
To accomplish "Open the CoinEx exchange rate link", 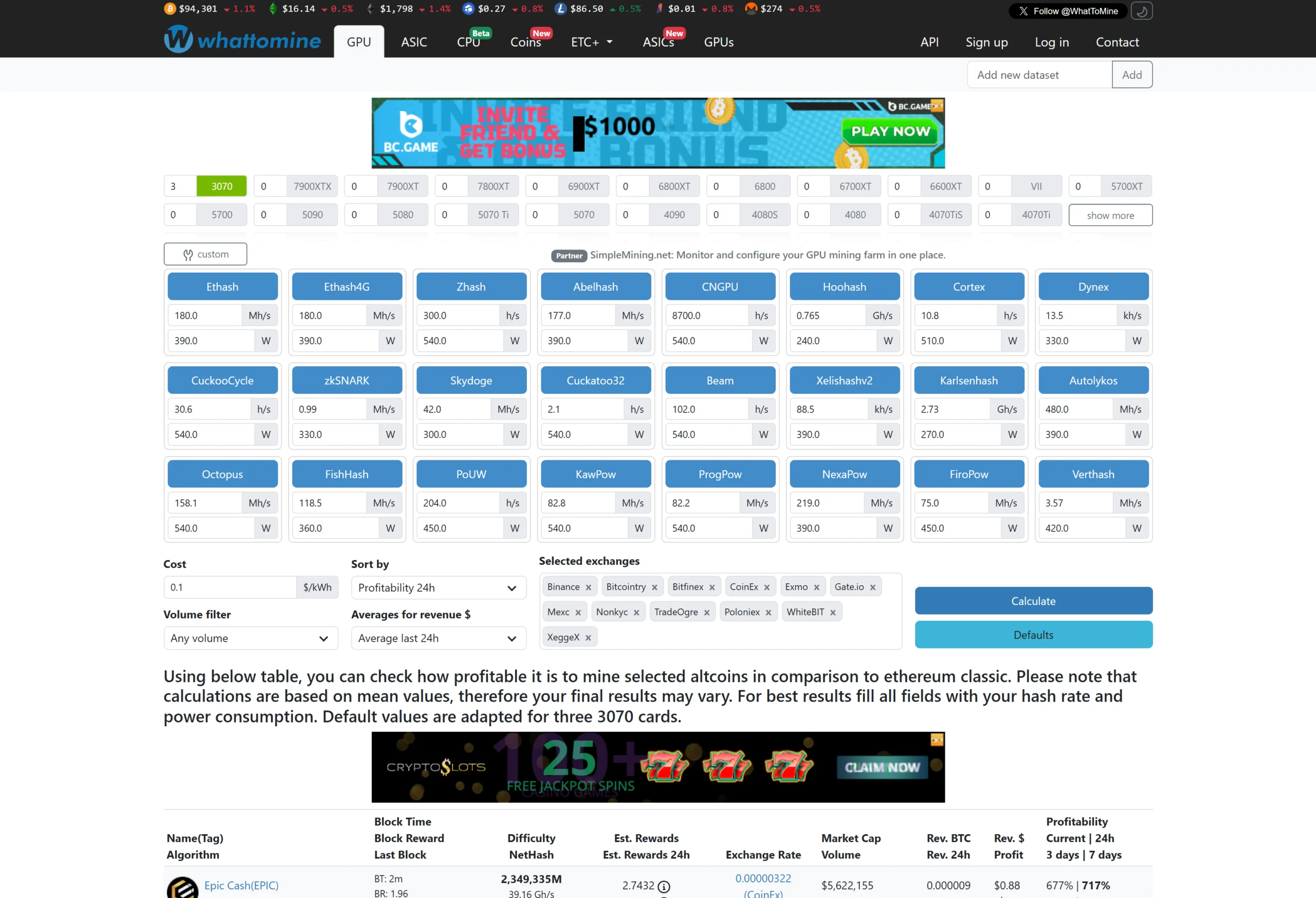I will (763, 886).
